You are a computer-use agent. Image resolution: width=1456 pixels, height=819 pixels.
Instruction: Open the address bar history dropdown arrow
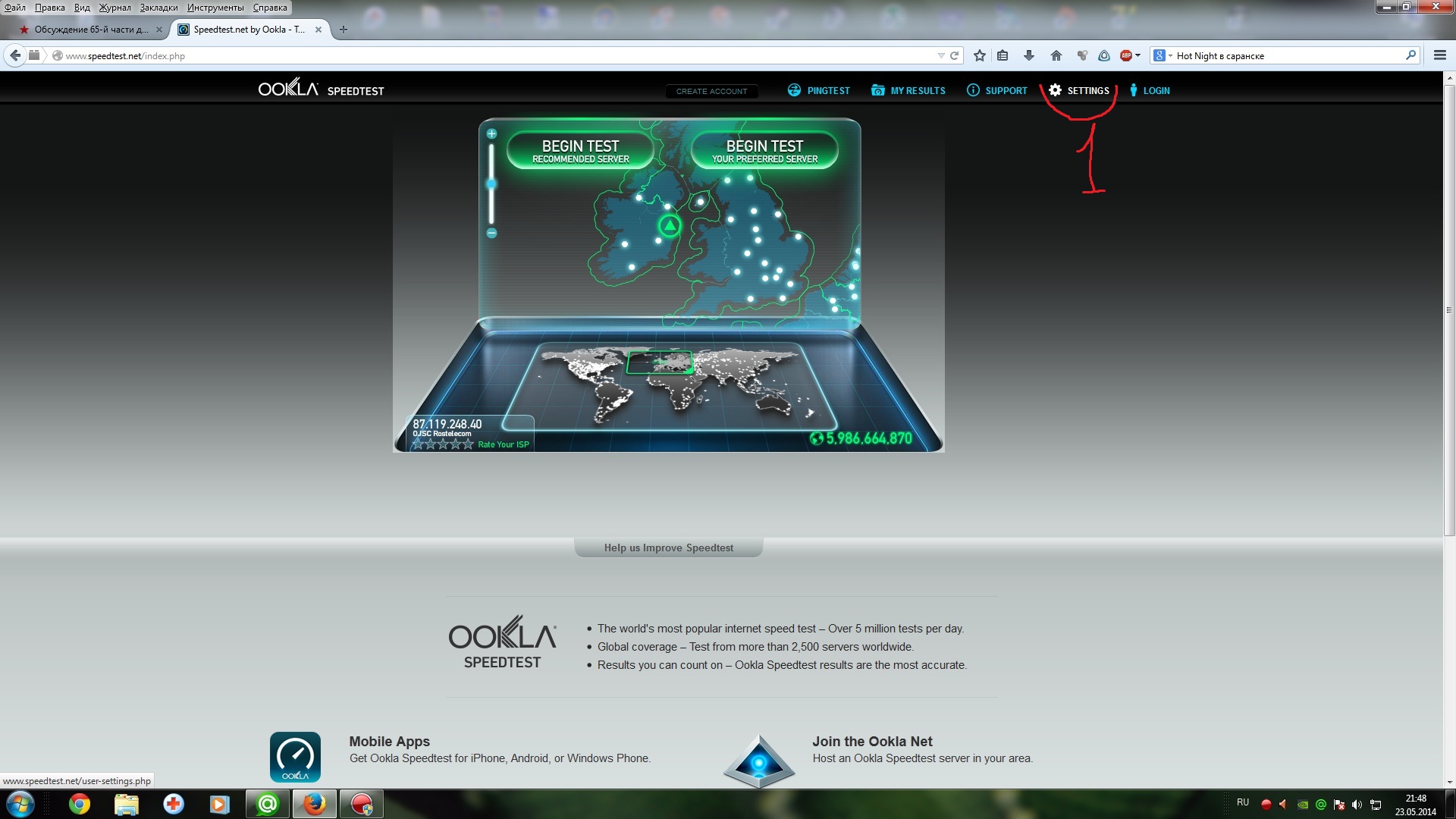click(941, 55)
